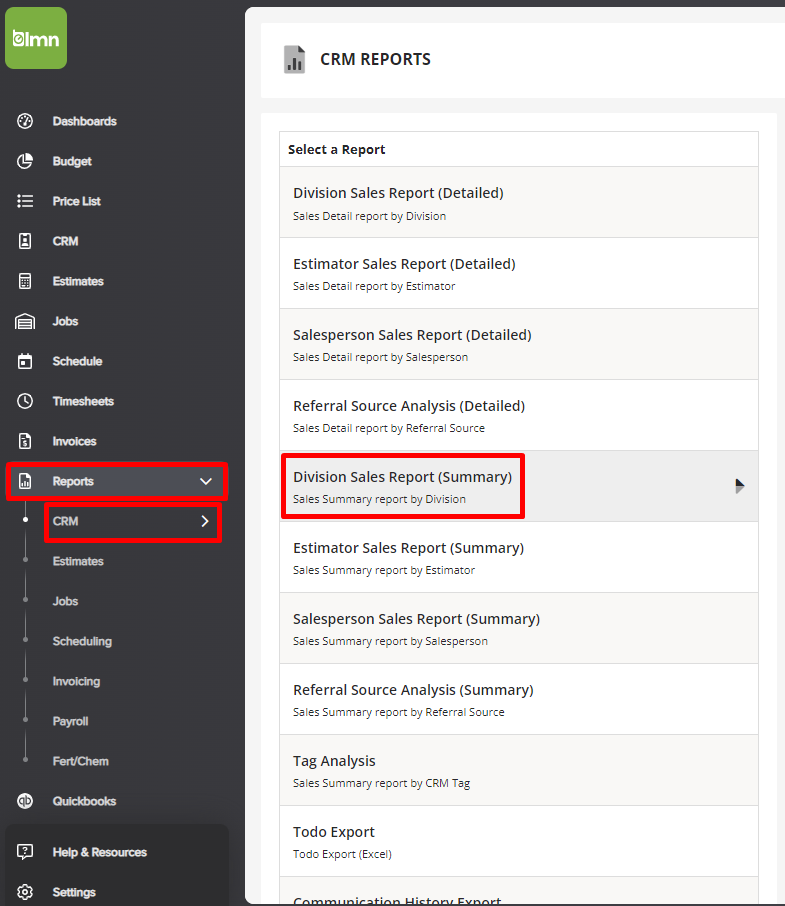Expand the CRM submenu arrow under Reports
This screenshot has height=906, width=785.
point(204,521)
